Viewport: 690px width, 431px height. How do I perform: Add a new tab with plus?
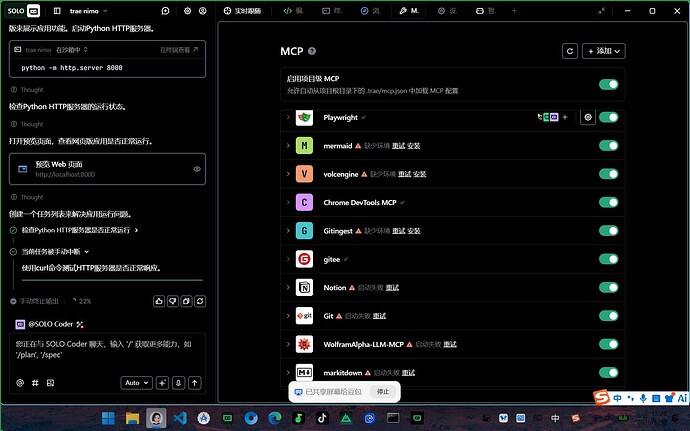[514, 11]
